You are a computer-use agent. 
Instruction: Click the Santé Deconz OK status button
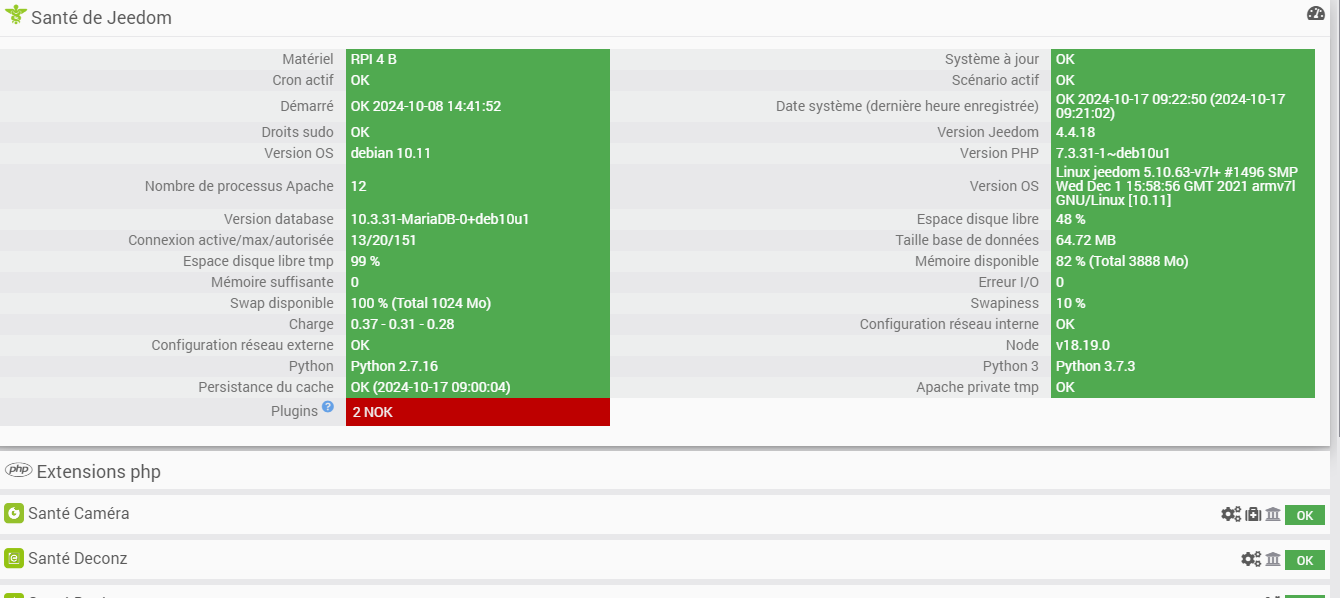pyautogui.click(x=1305, y=560)
